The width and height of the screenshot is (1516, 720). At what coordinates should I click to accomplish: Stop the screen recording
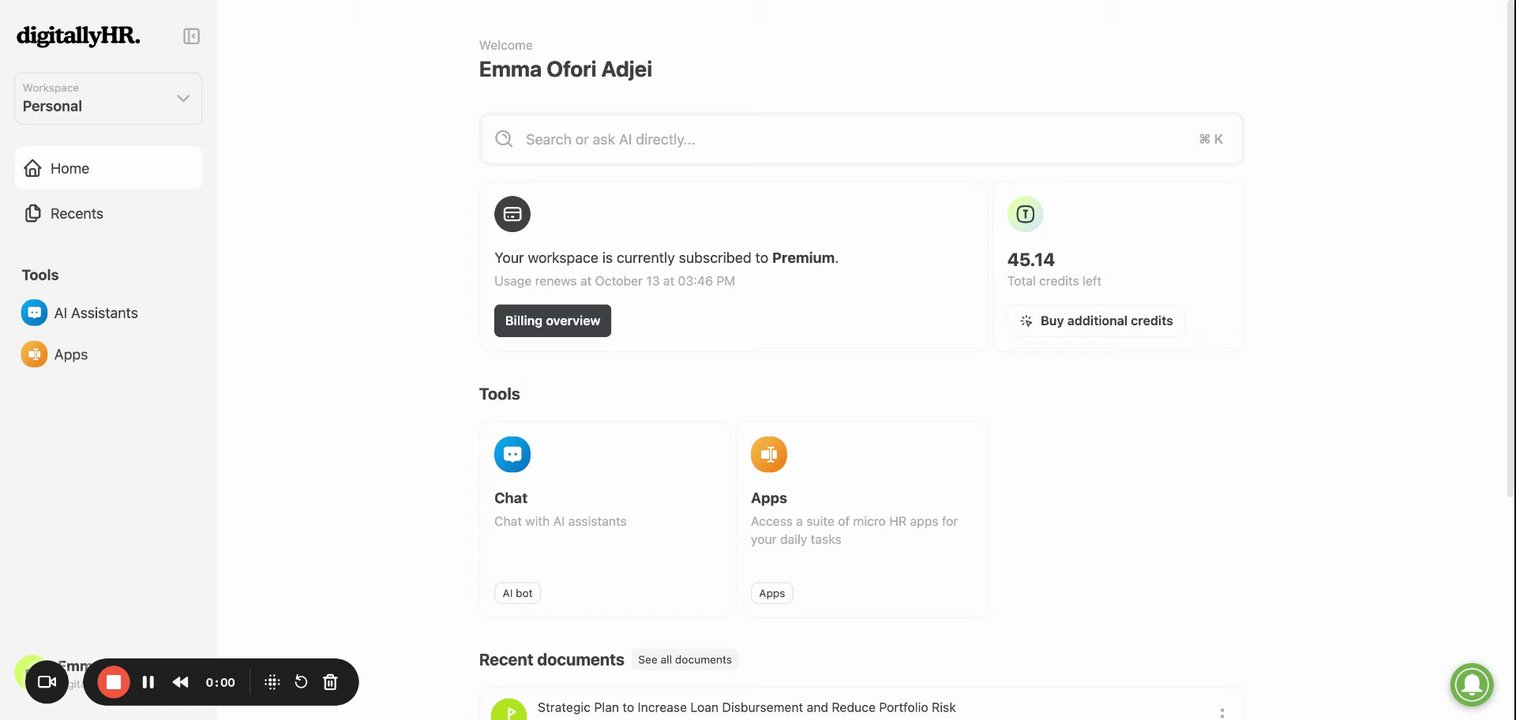(x=114, y=682)
